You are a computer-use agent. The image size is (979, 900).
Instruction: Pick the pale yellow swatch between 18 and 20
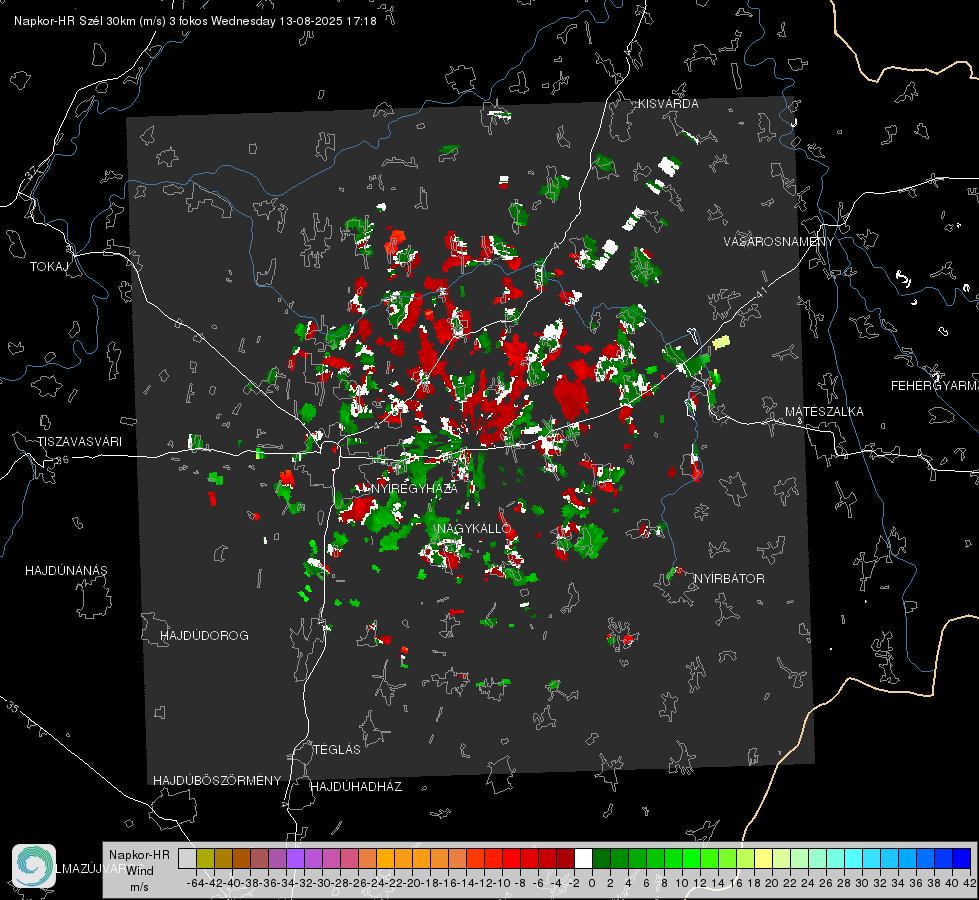(763, 858)
